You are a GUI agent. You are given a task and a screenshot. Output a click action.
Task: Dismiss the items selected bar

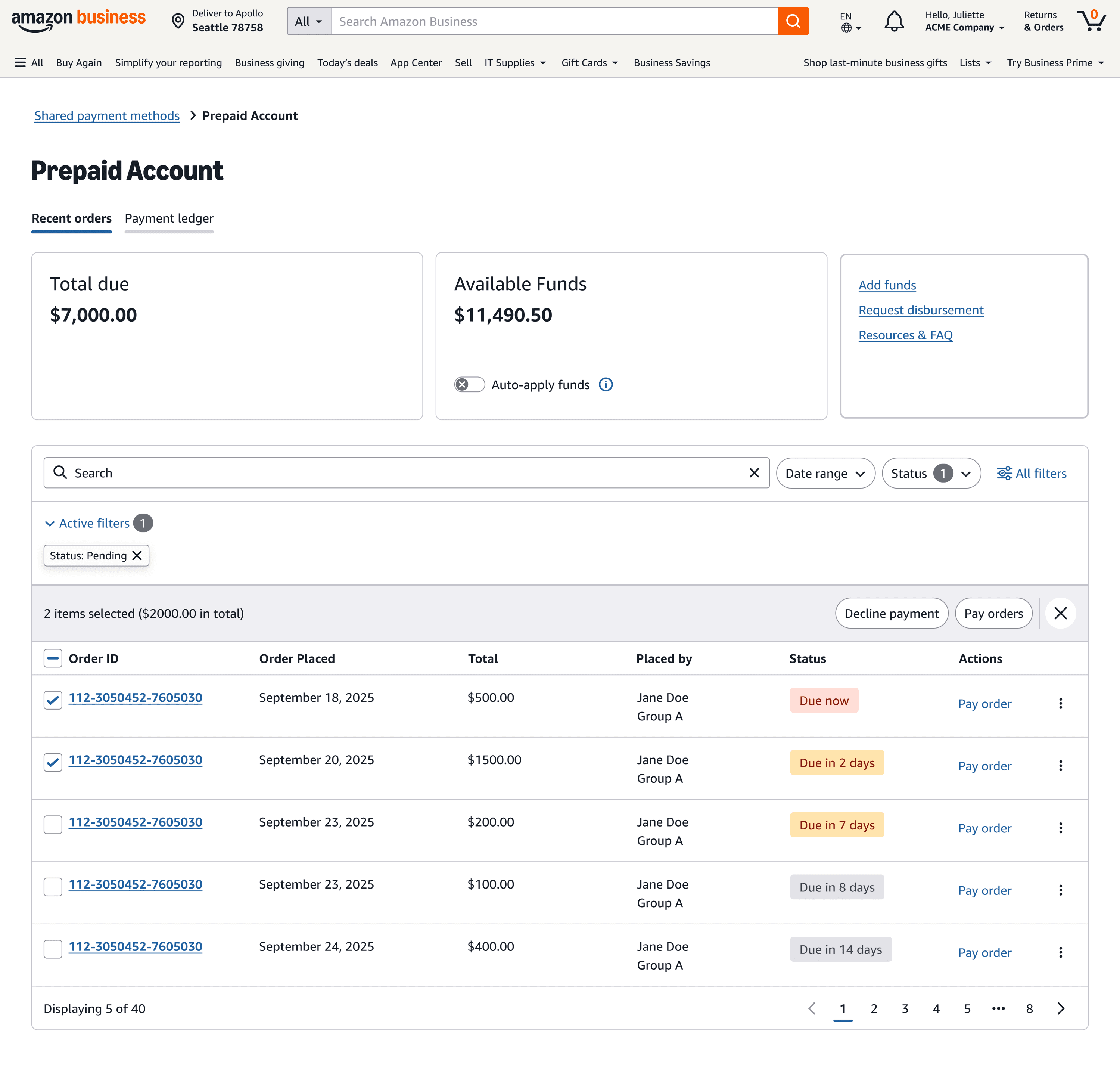(x=1060, y=613)
